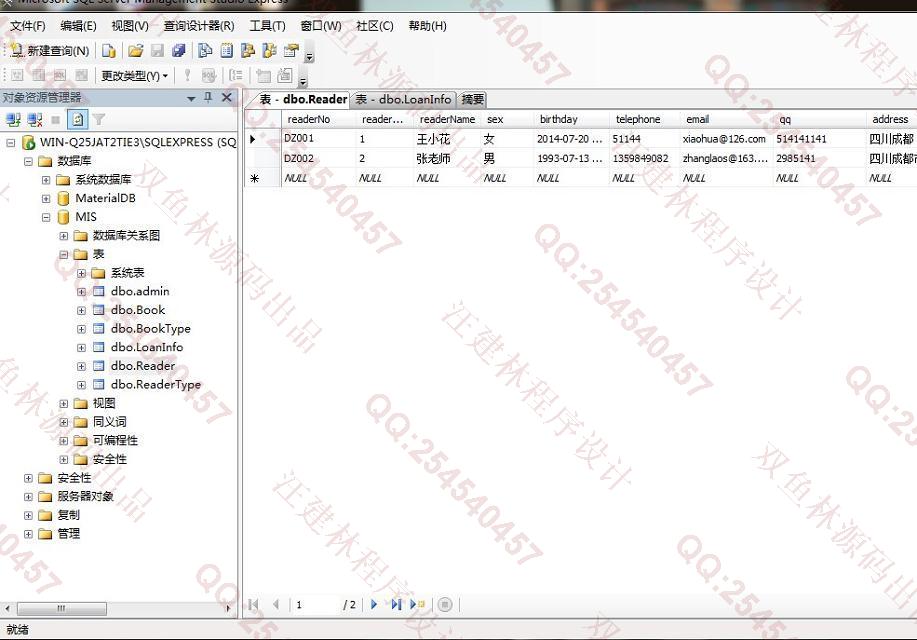Click the Add Group By icon

pyautogui.click(x=236, y=75)
